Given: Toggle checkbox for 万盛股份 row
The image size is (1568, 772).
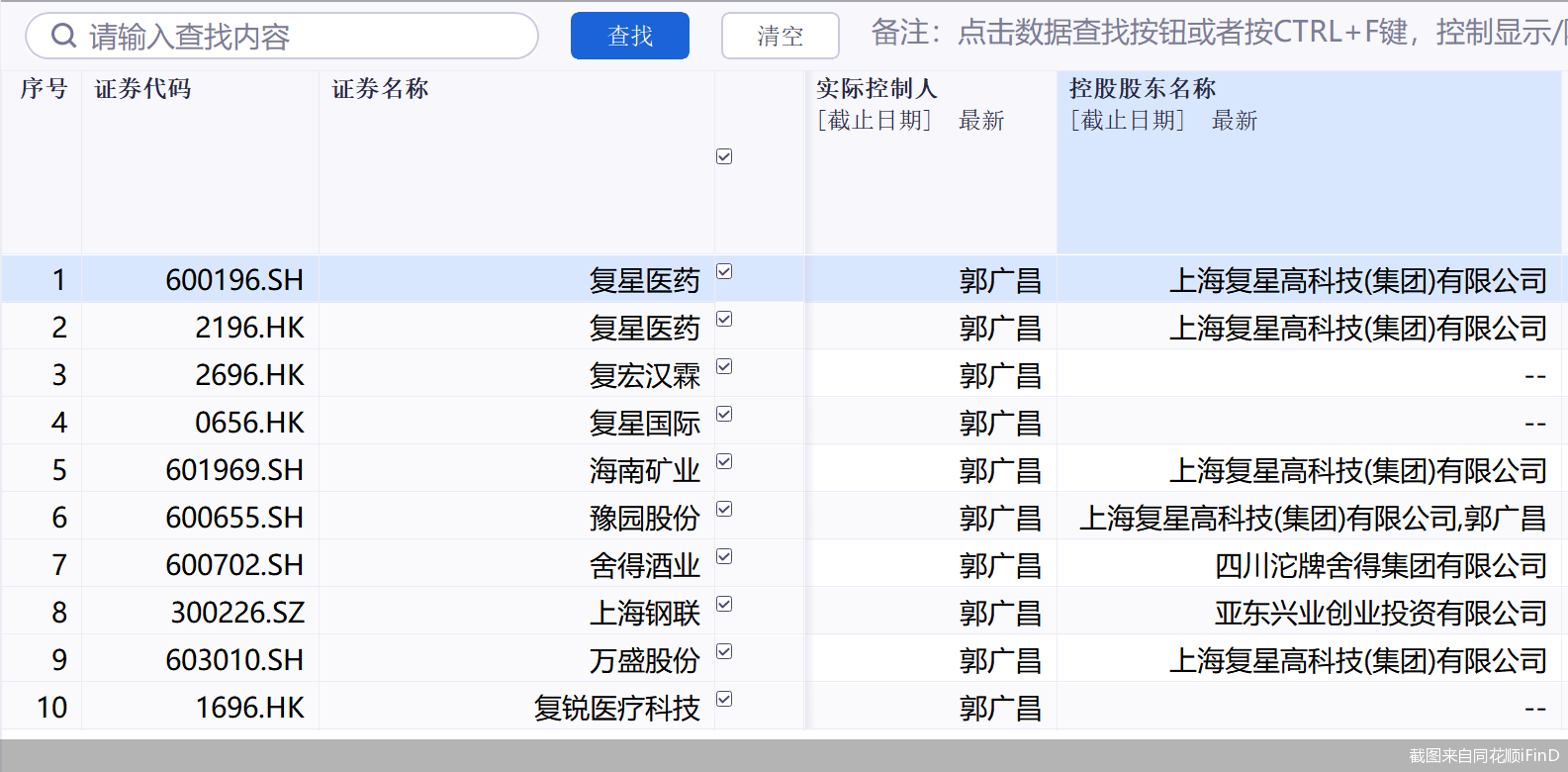Looking at the screenshot, I should pos(724,651).
